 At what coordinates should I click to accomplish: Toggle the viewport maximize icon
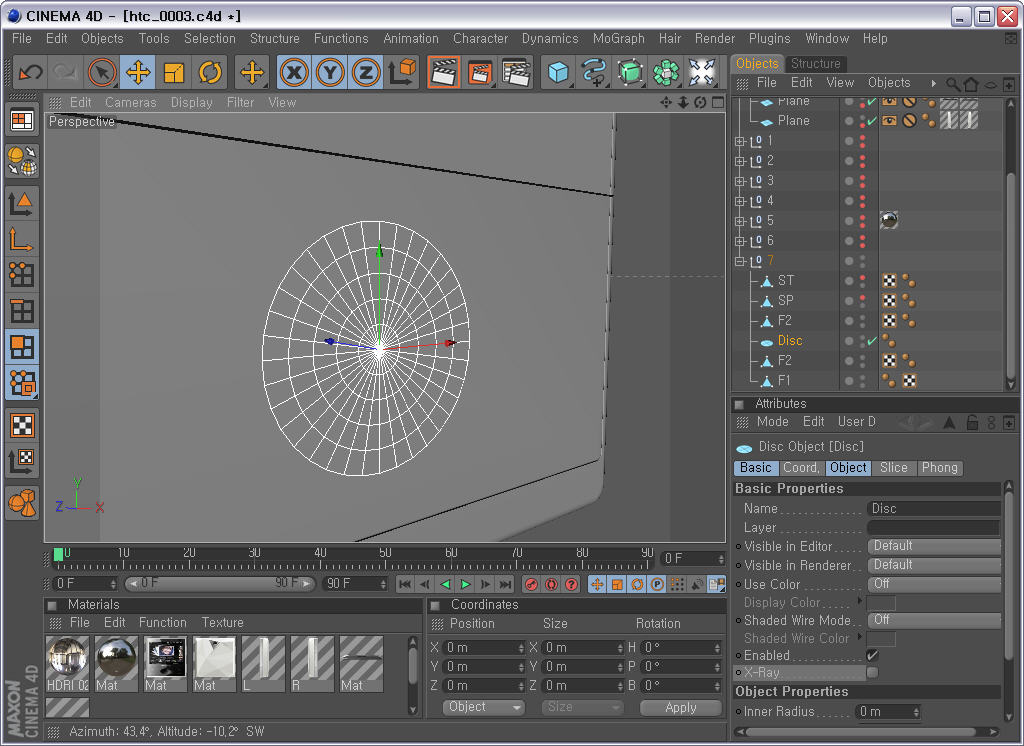[x=718, y=103]
